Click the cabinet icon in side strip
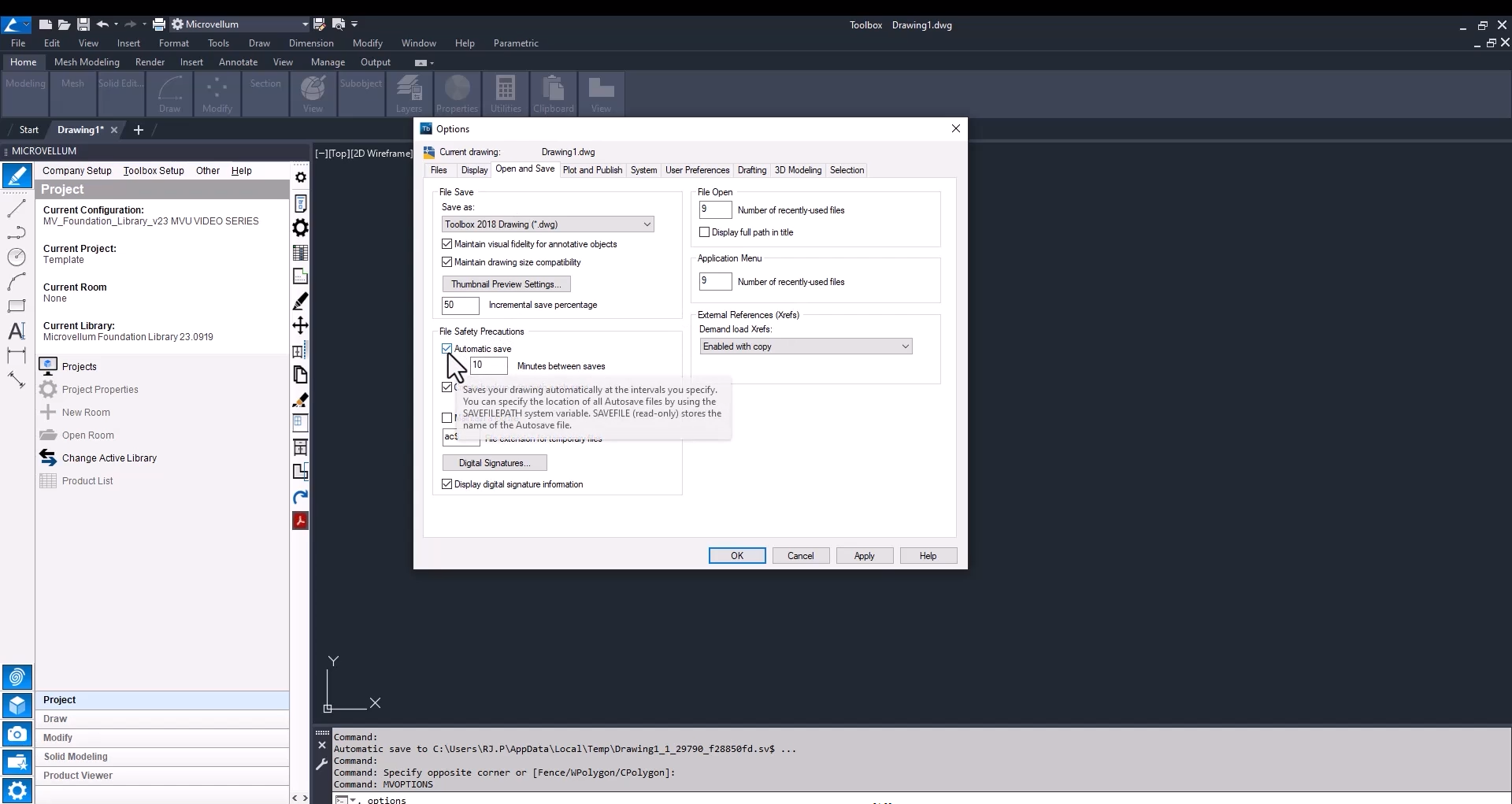The height and width of the screenshot is (804, 1512). coord(300,447)
